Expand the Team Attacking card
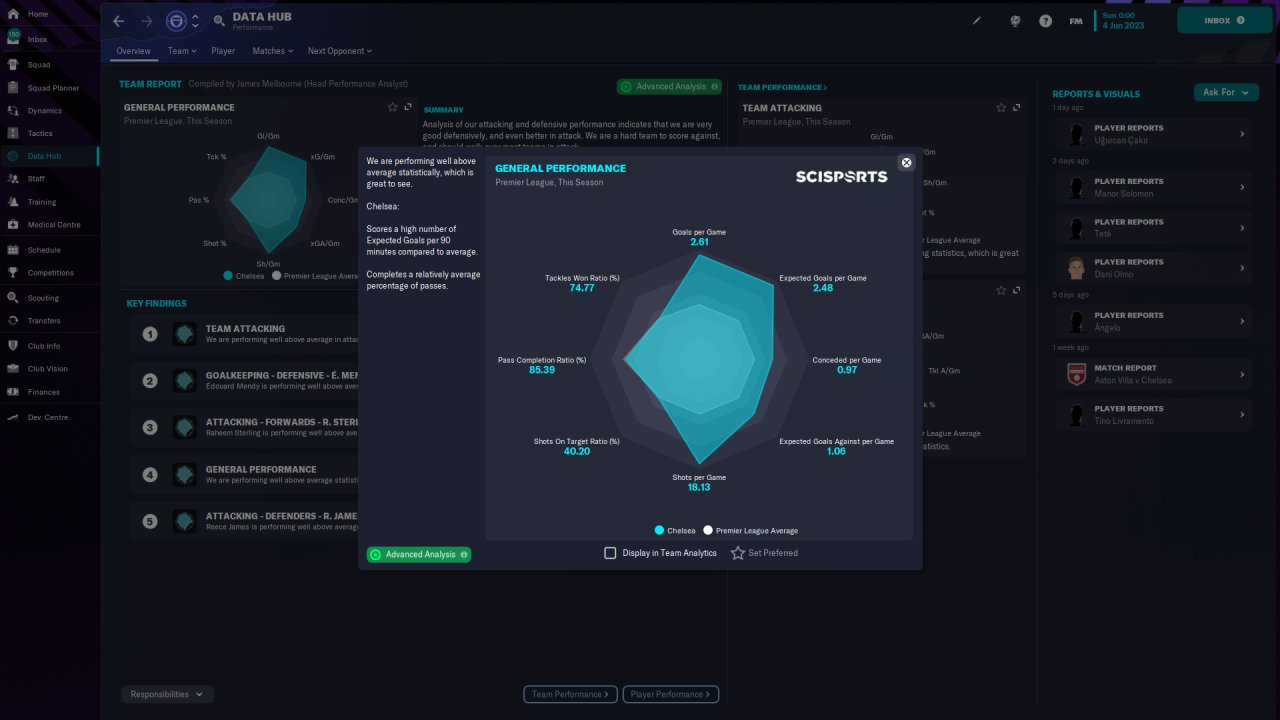This screenshot has height=720, width=1280. click(x=1017, y=108)
